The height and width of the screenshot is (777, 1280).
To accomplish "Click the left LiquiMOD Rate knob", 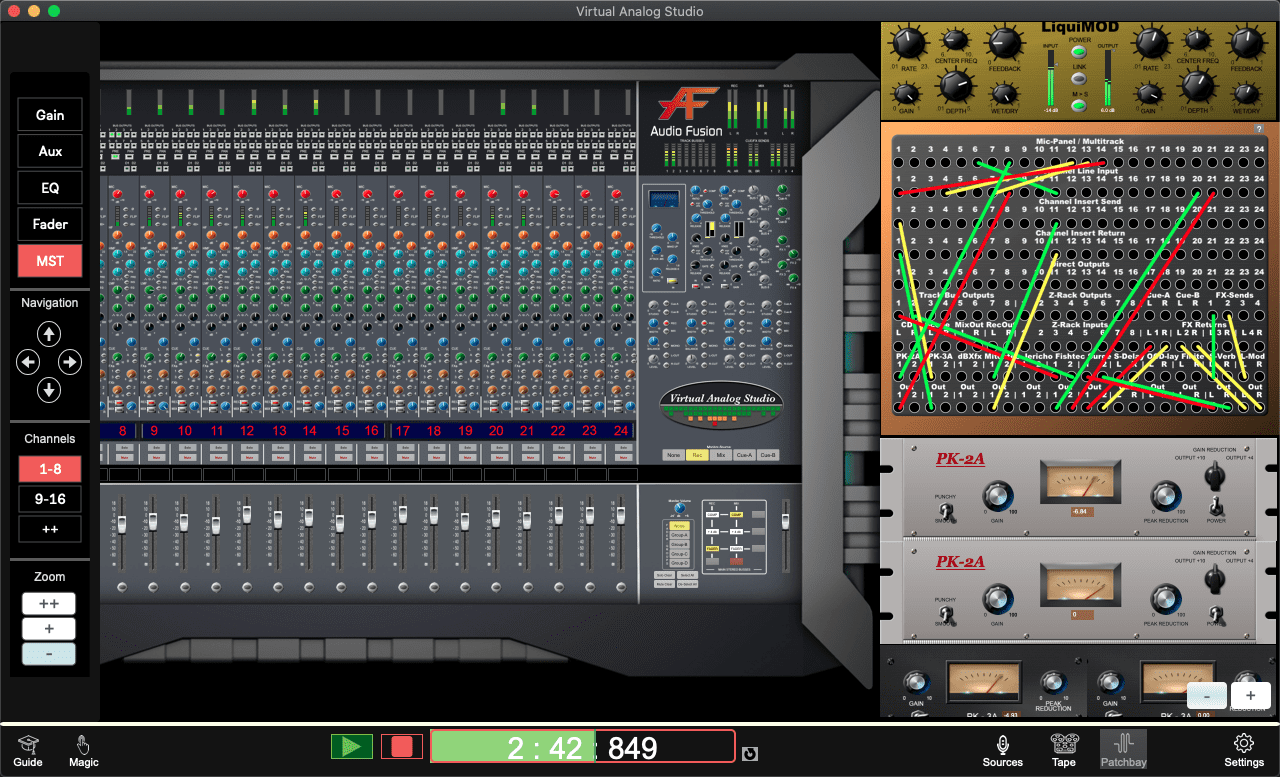I will 909,43.
